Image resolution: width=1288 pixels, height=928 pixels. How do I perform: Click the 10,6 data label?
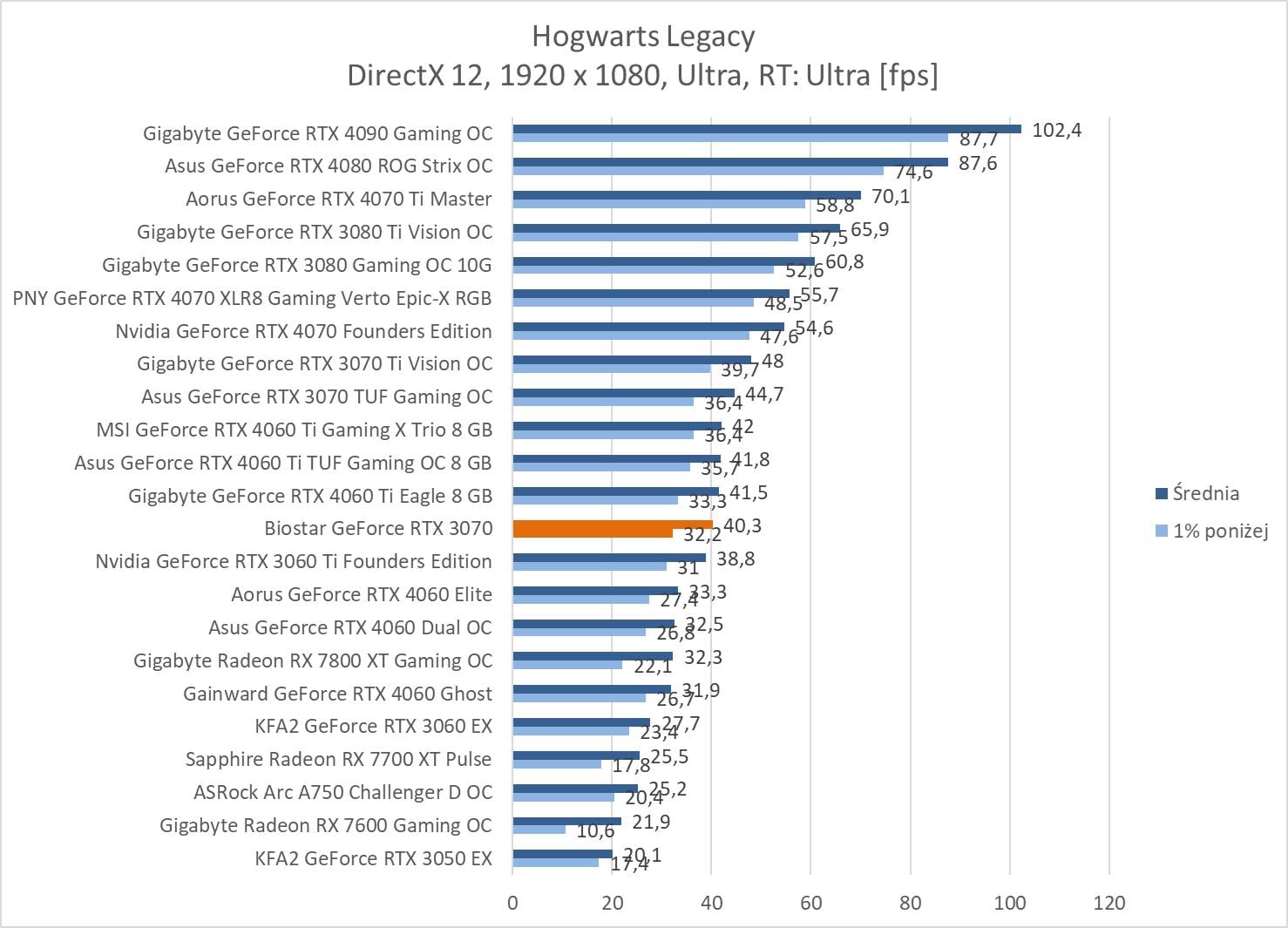click(595, 831)
